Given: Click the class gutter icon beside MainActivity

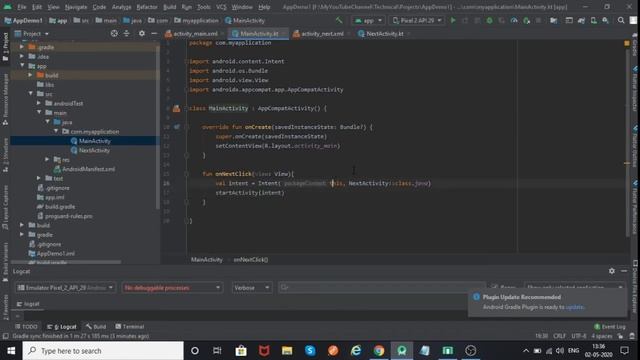Looking at the screenshot, I should 176,109.
